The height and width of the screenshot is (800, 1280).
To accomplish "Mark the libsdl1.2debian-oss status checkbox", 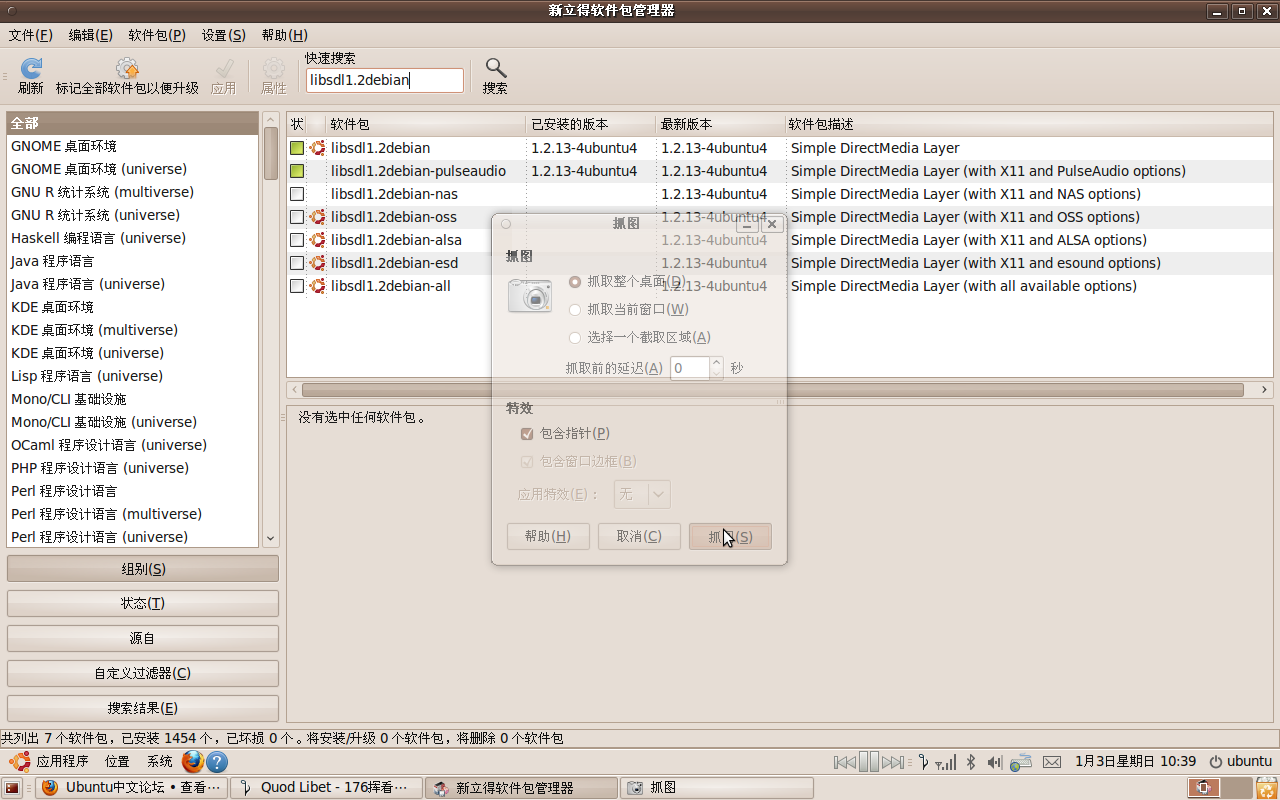I will pyautogui.click(x=297, y=217).
